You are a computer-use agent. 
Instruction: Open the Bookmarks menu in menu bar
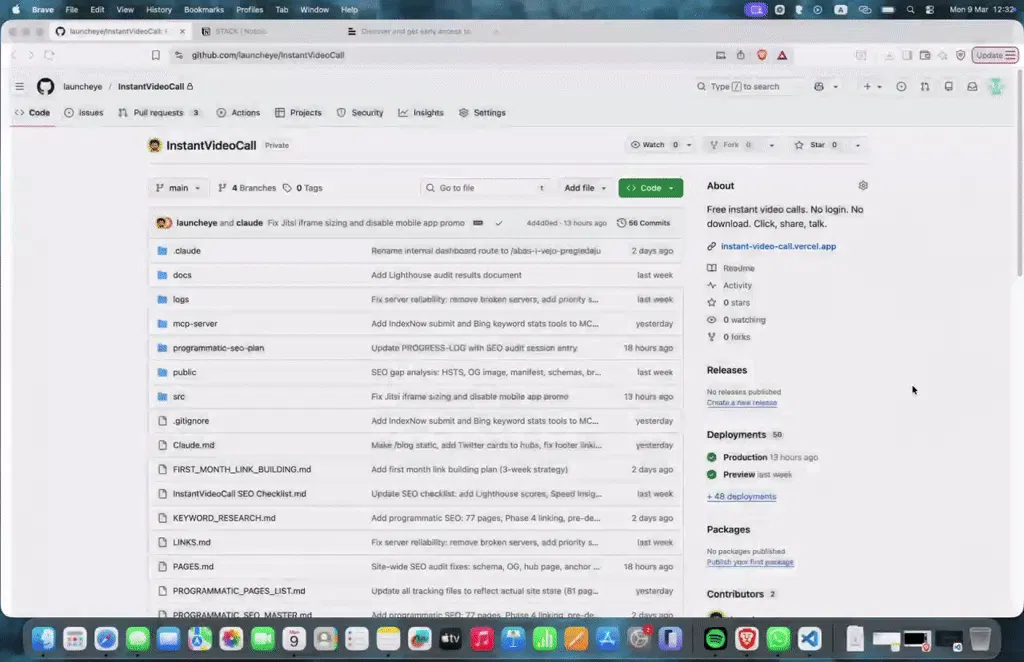coord(204,10)
